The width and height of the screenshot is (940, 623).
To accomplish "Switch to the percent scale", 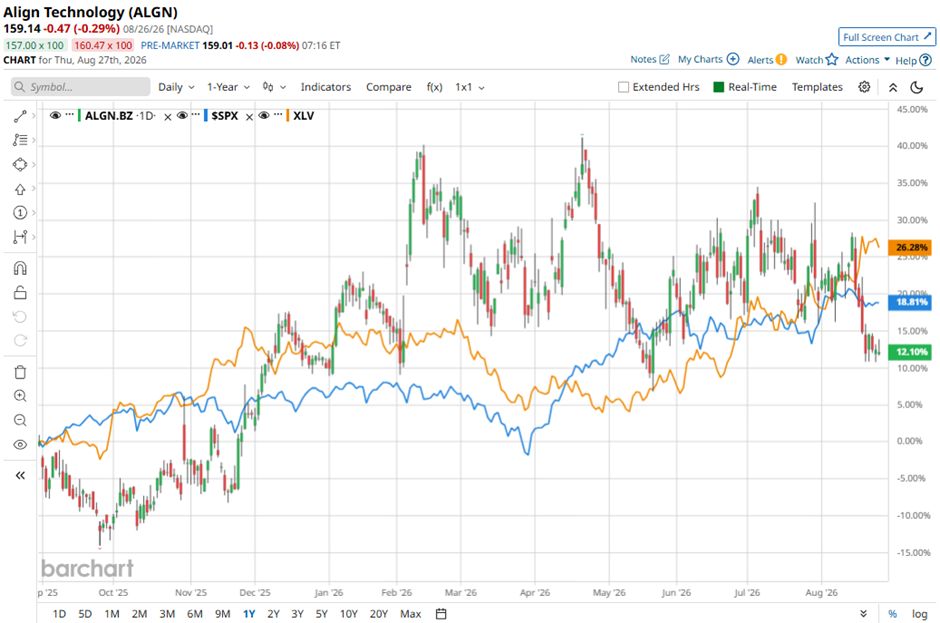I will [x=893, y=613].
